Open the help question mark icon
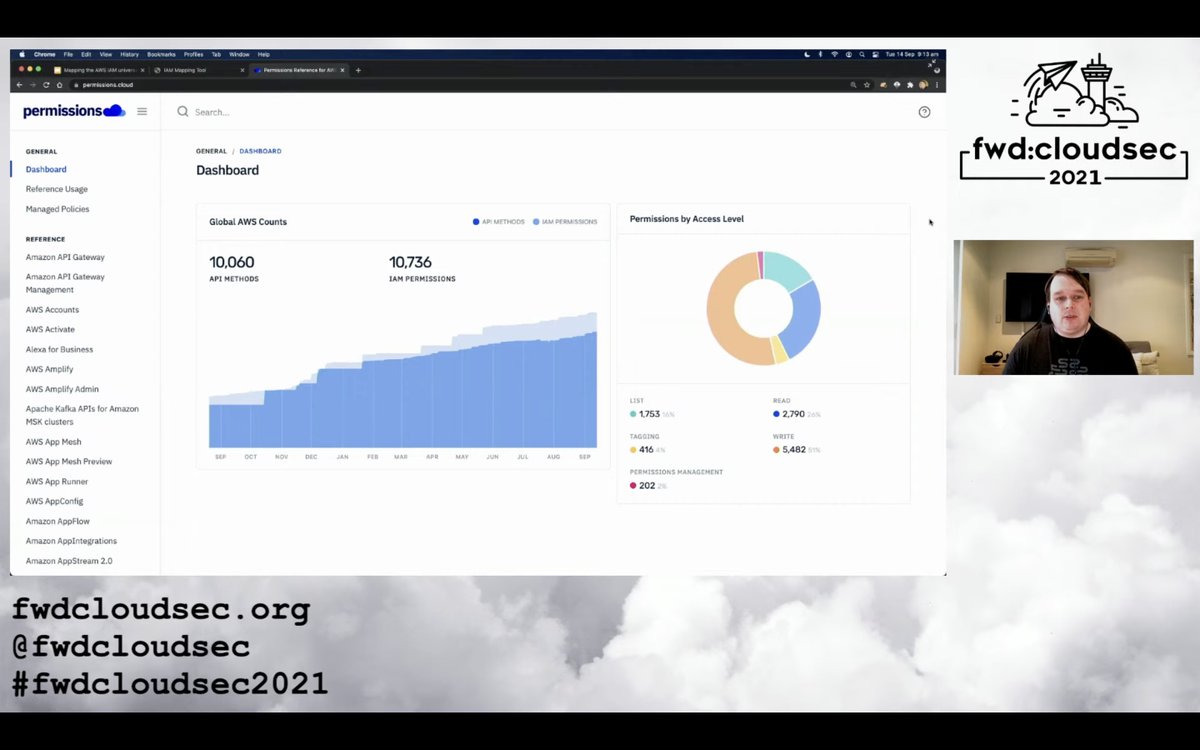 924,112
